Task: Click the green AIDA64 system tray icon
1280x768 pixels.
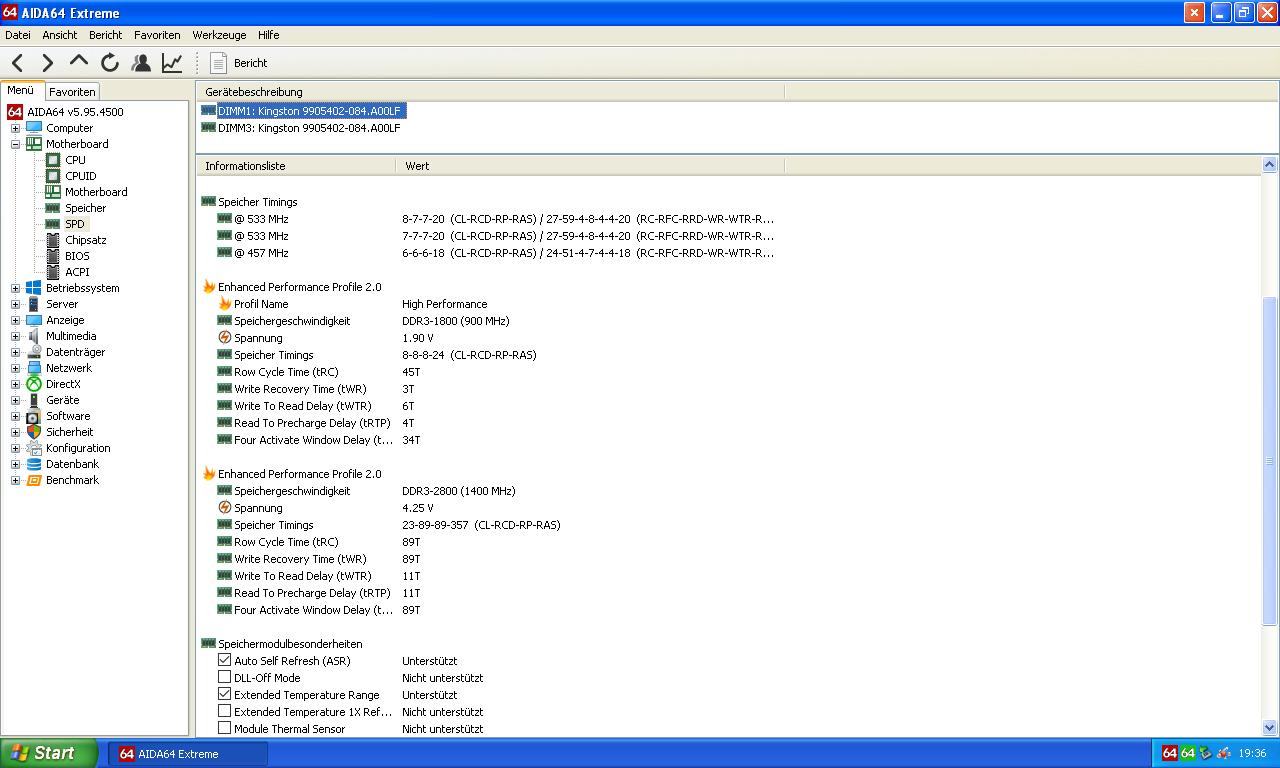Action: (1187, 753)
